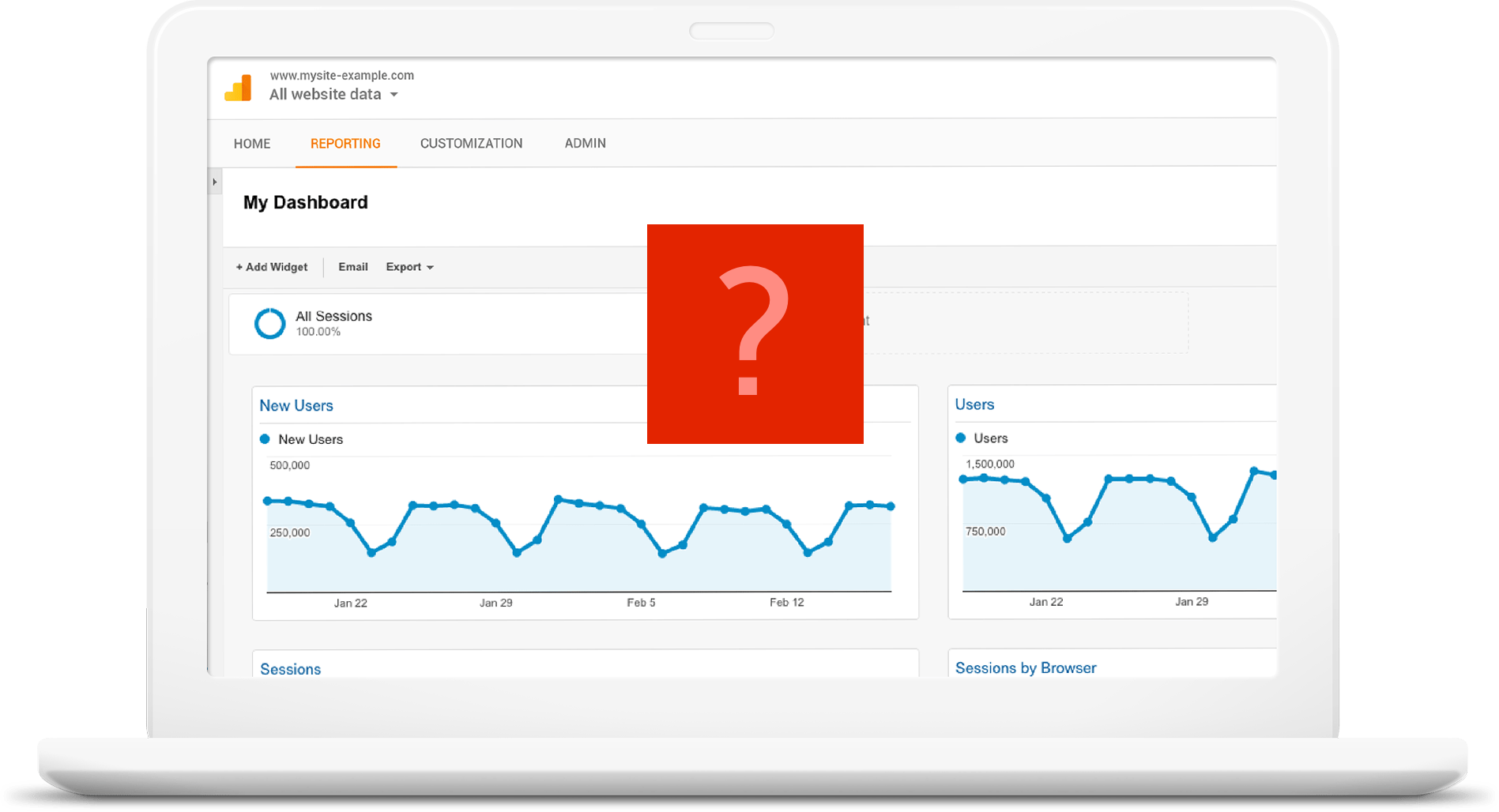Viewport: 1499px width, 812px height.
Task: Select the All Sessions segment label
Action: (333, 316)
